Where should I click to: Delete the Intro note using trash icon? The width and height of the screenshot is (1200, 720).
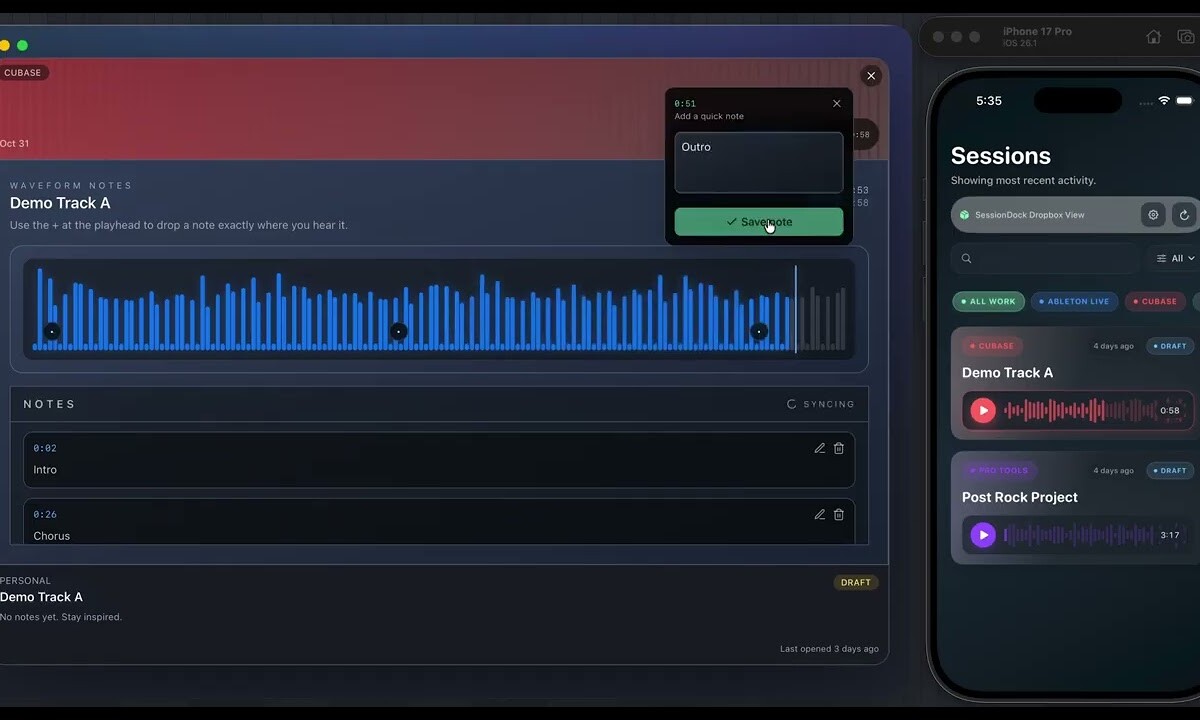point(839,448)
